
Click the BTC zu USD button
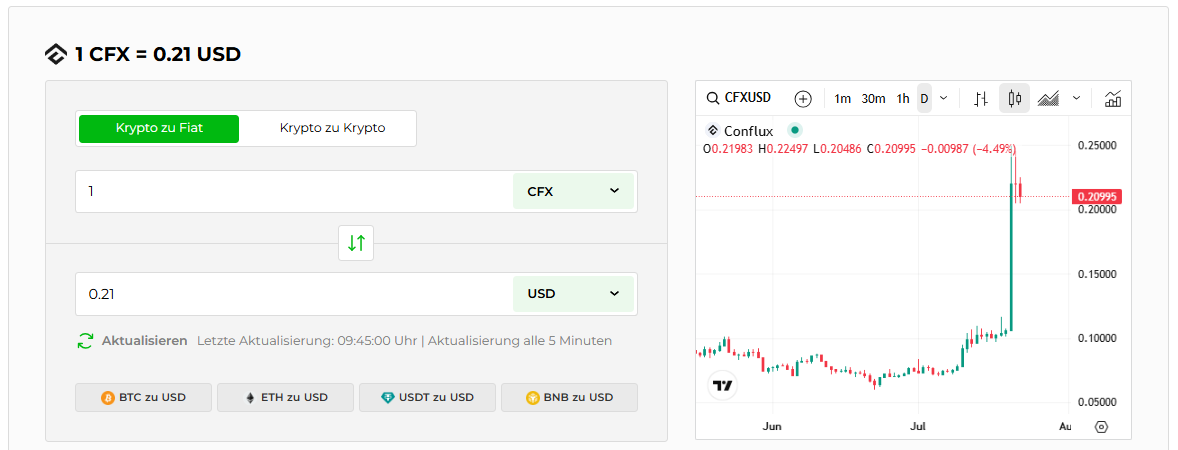(x=143, y=397)
